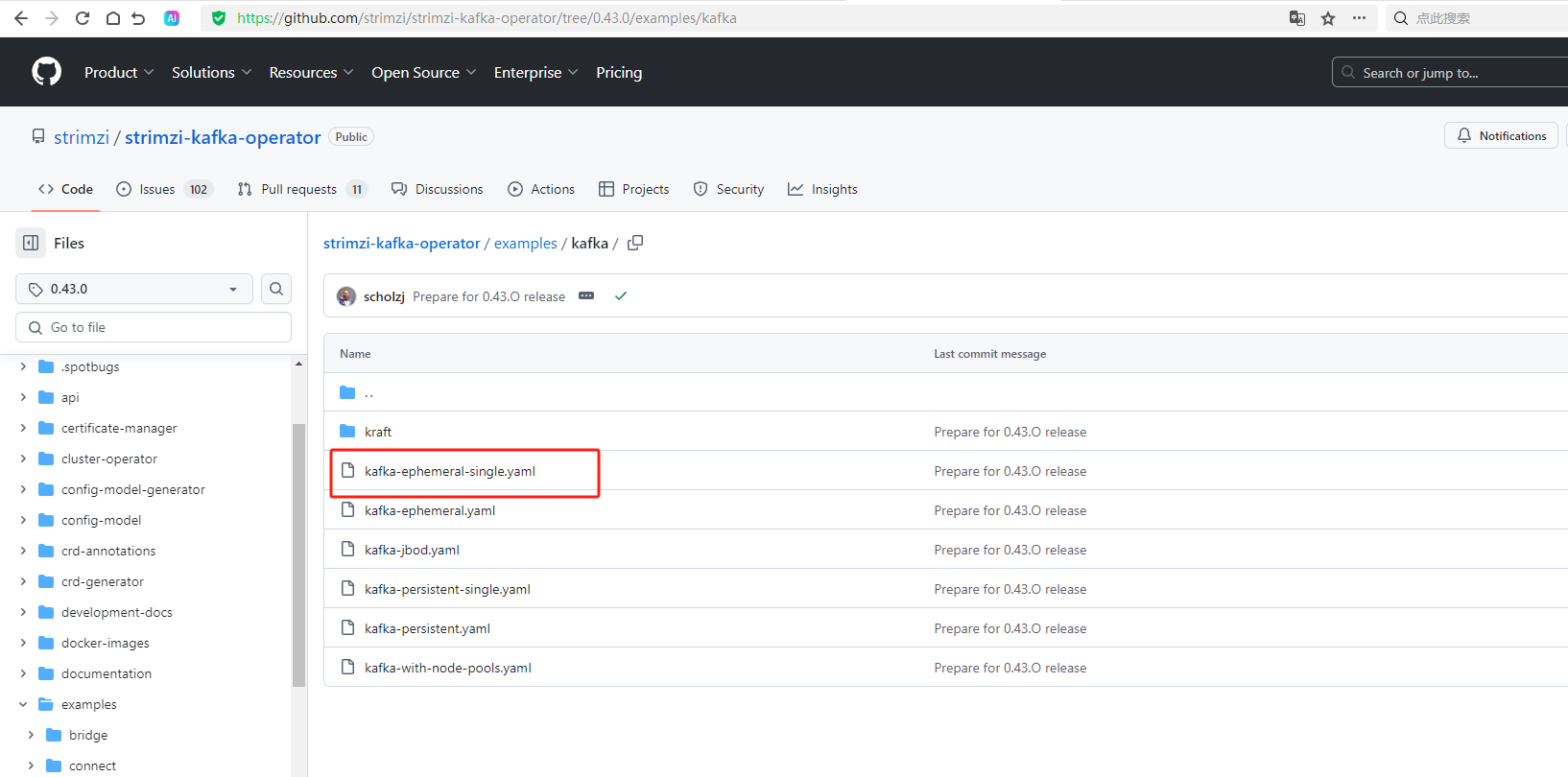Expand crd-generator folder chevron
Viewport: 1568px width, 777px height.
23,581
